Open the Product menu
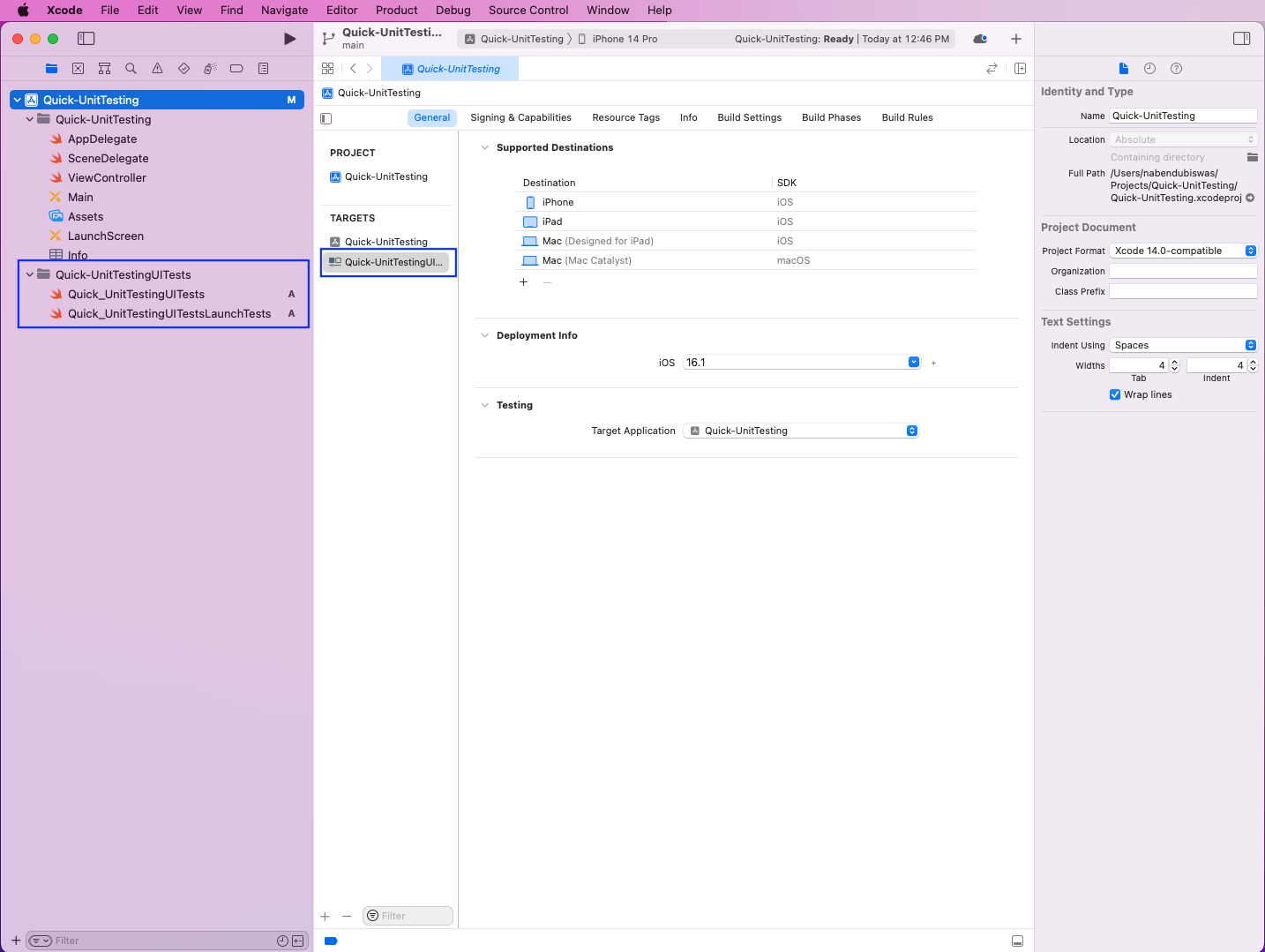The height and width of the screenshot is (952, 1265). click(x=397, y=11)
